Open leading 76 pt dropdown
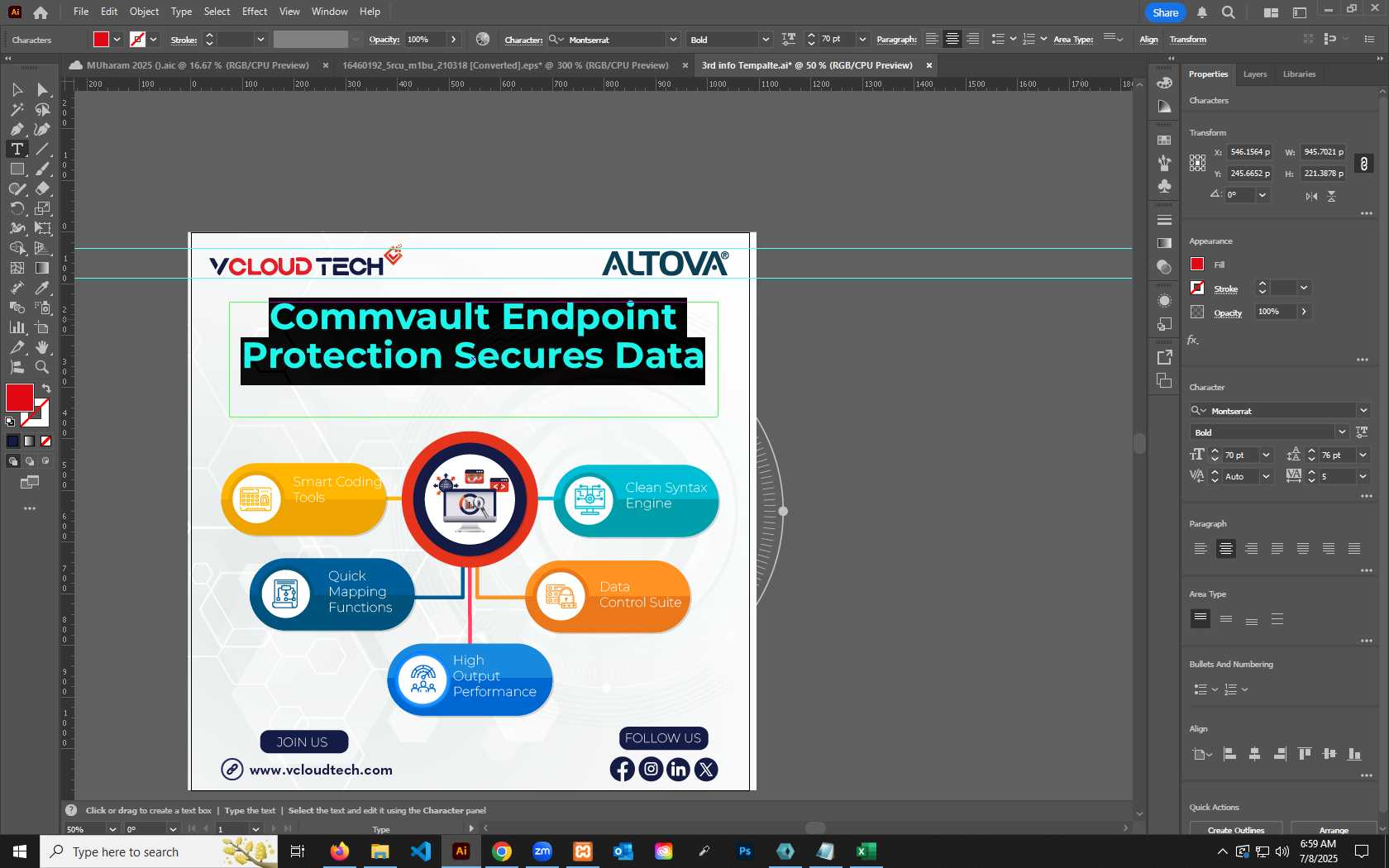The height and width of the screenshot is (868, 1389). pos(1363,455)
